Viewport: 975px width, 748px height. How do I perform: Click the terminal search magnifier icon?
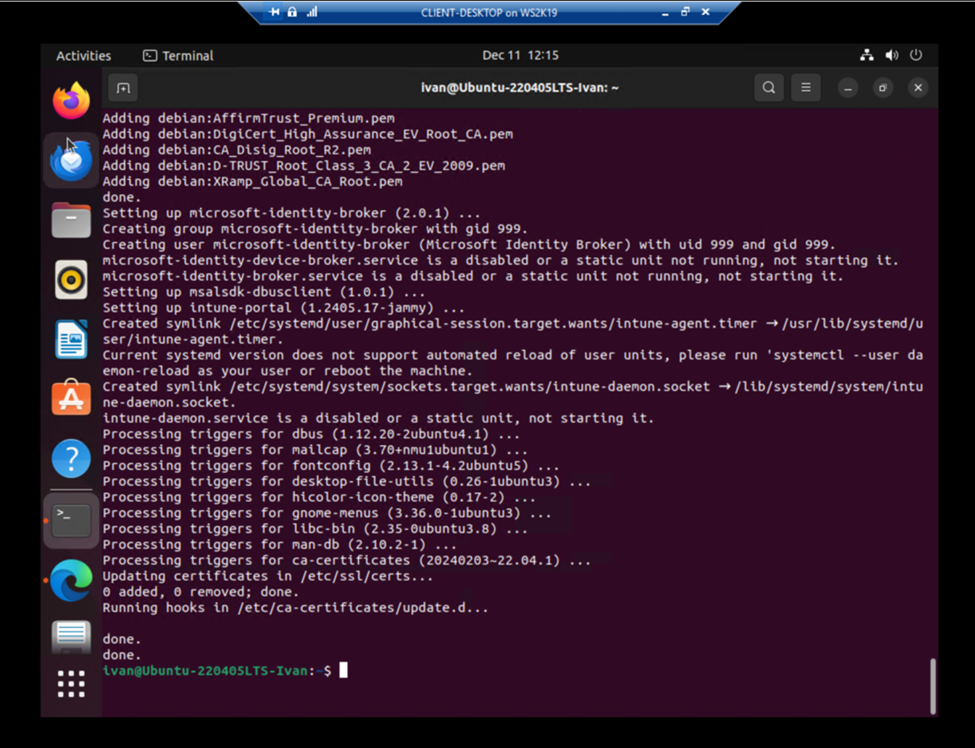click(768, 88)
